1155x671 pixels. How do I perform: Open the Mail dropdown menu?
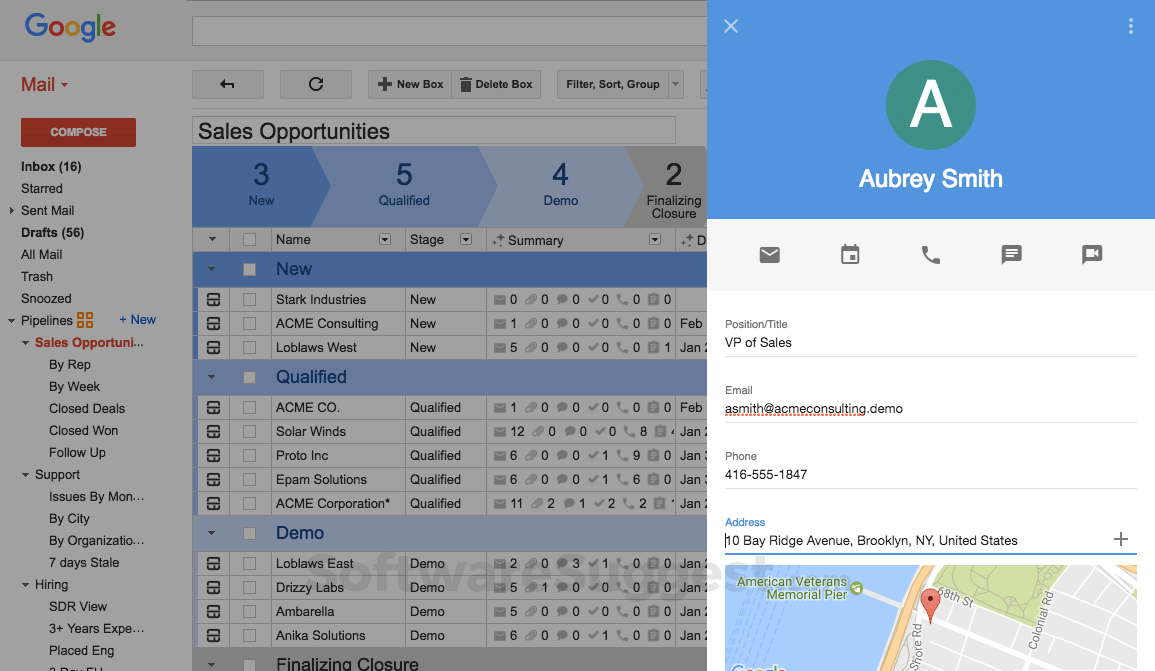[45, 85]
